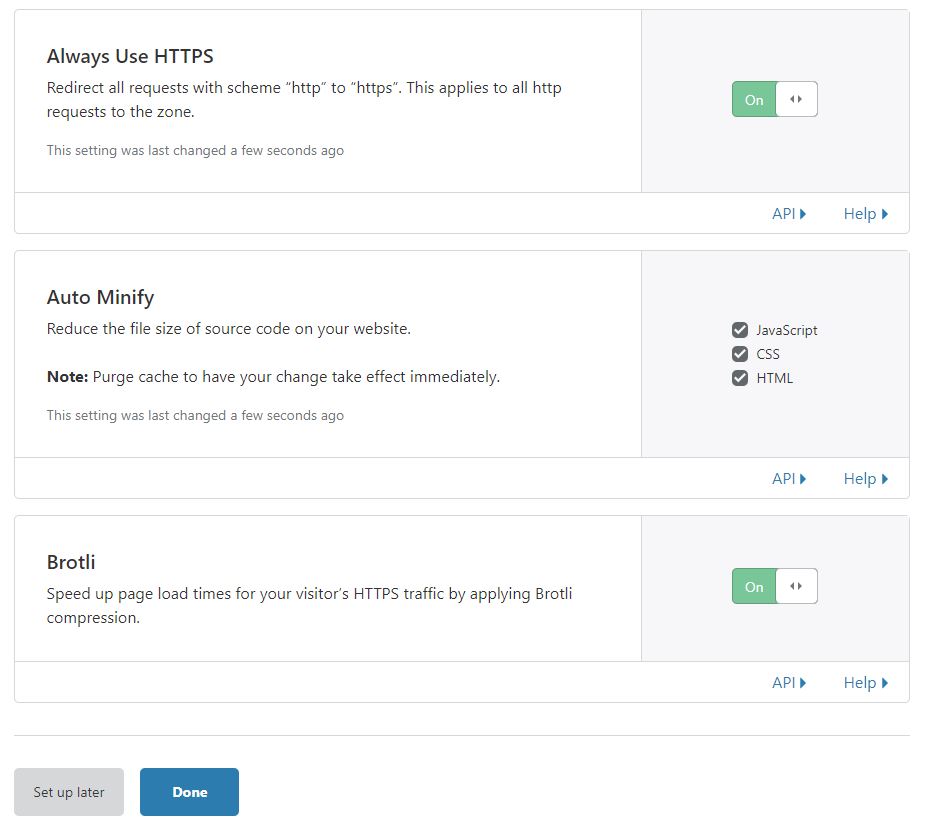The image size is (925, 835).
Task: Click the Set up later button
Action: coord(68,791)
